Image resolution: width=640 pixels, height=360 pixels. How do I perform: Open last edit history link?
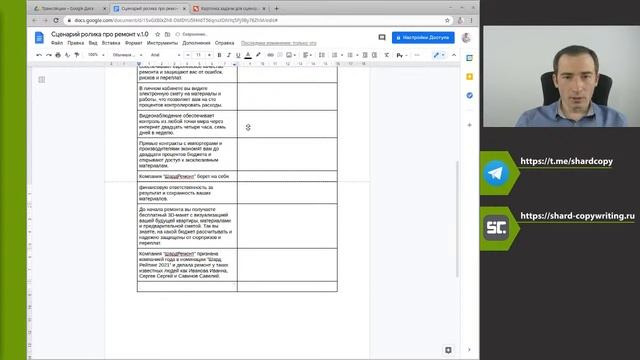pyautogui.click(x=279, y=43)
